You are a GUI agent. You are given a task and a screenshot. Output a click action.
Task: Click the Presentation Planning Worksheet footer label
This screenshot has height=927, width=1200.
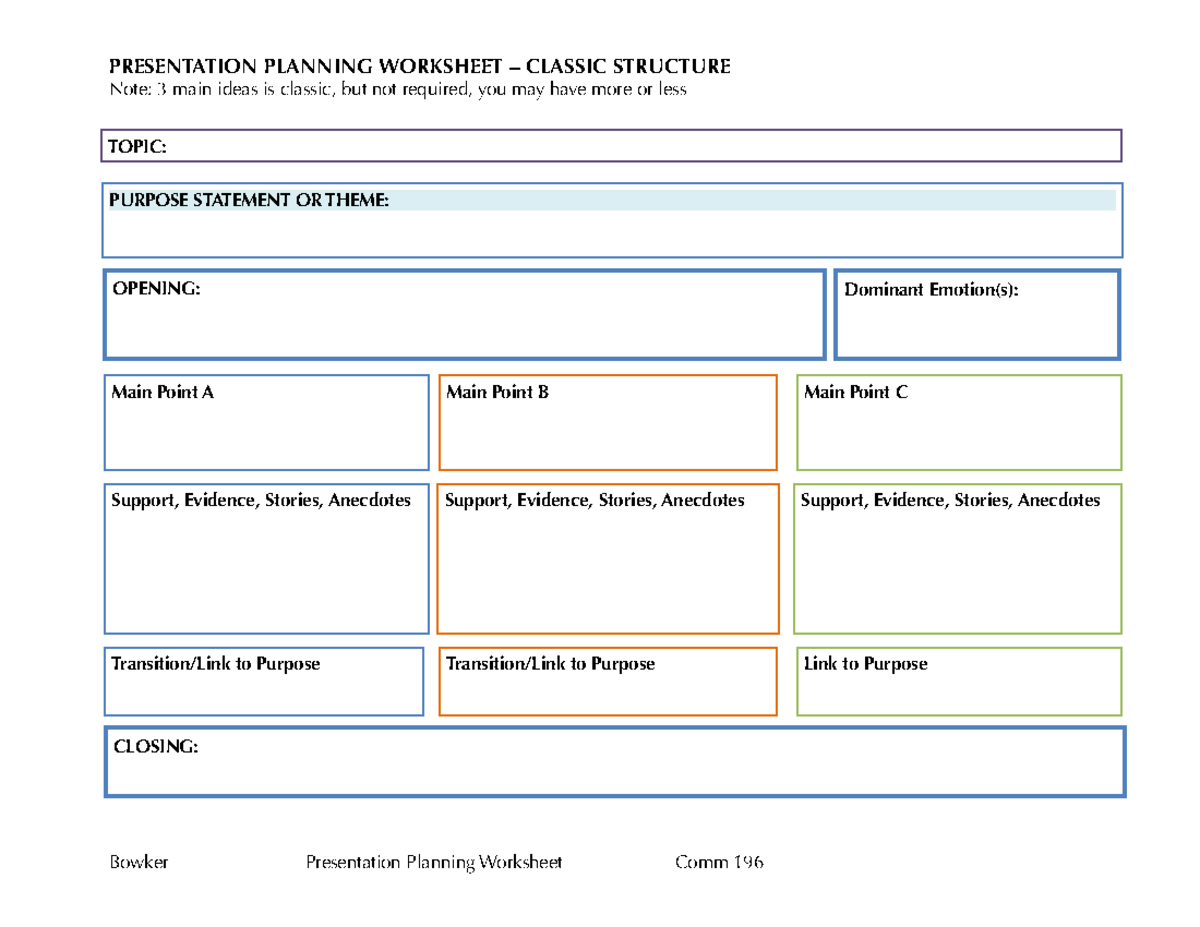[434, 861]
